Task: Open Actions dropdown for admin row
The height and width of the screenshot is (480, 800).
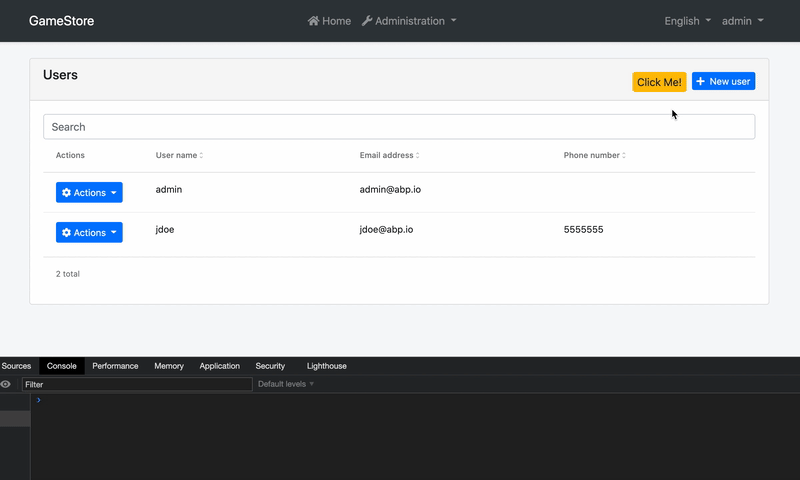Action: (89, 192)
